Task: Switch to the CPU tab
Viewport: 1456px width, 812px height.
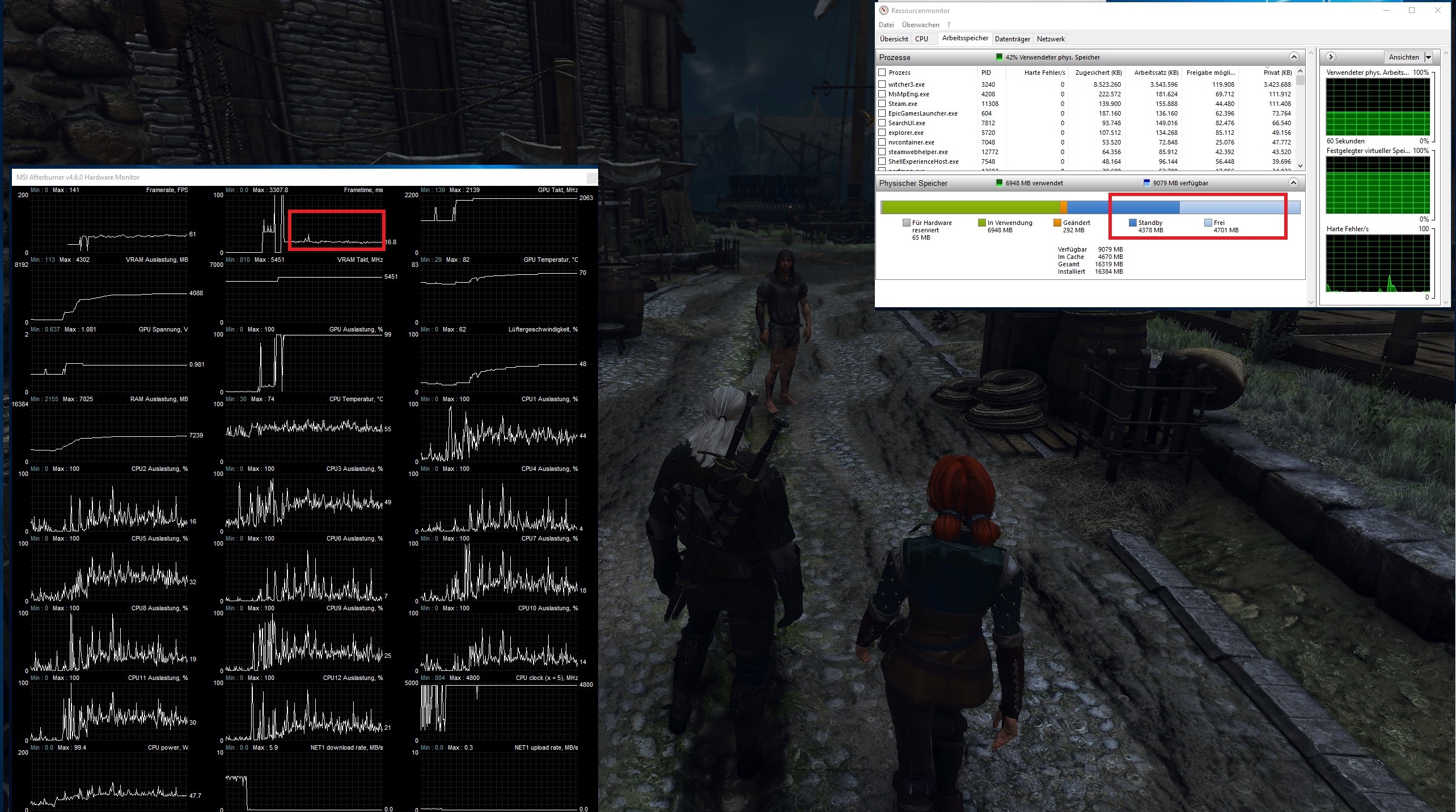Action: click(921, 39)
